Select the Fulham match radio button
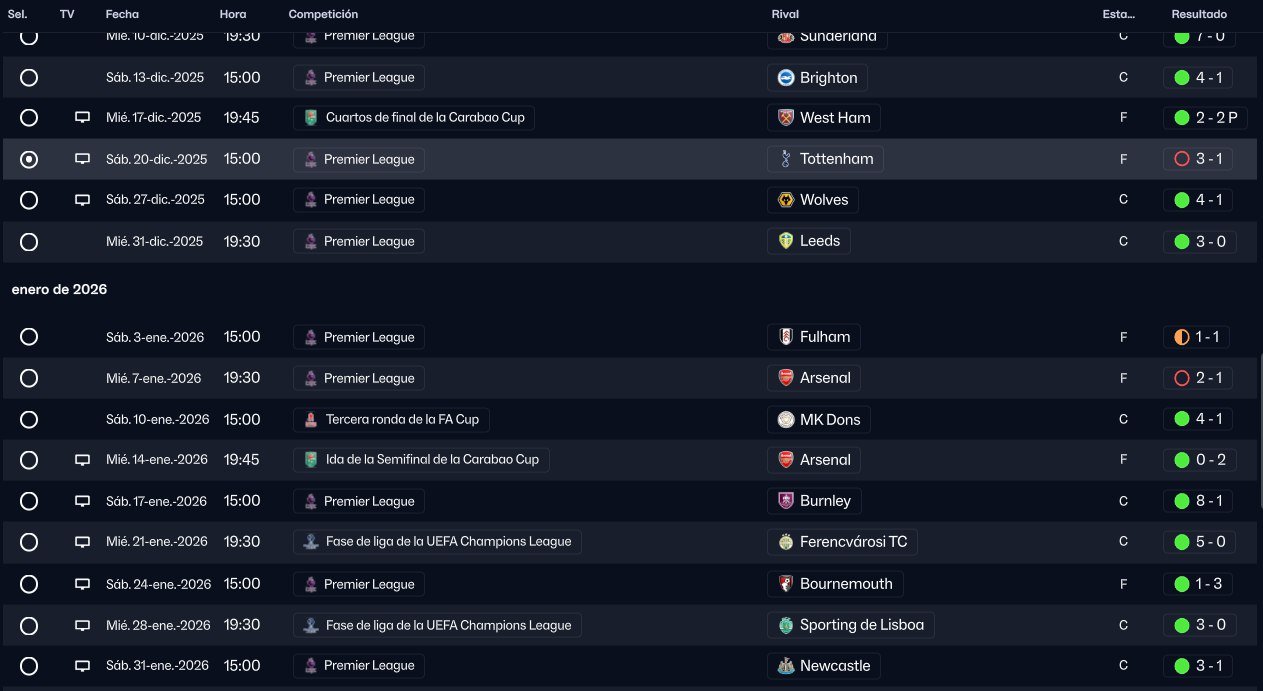This screenshot has width=1263, height=691. (29, 337)
